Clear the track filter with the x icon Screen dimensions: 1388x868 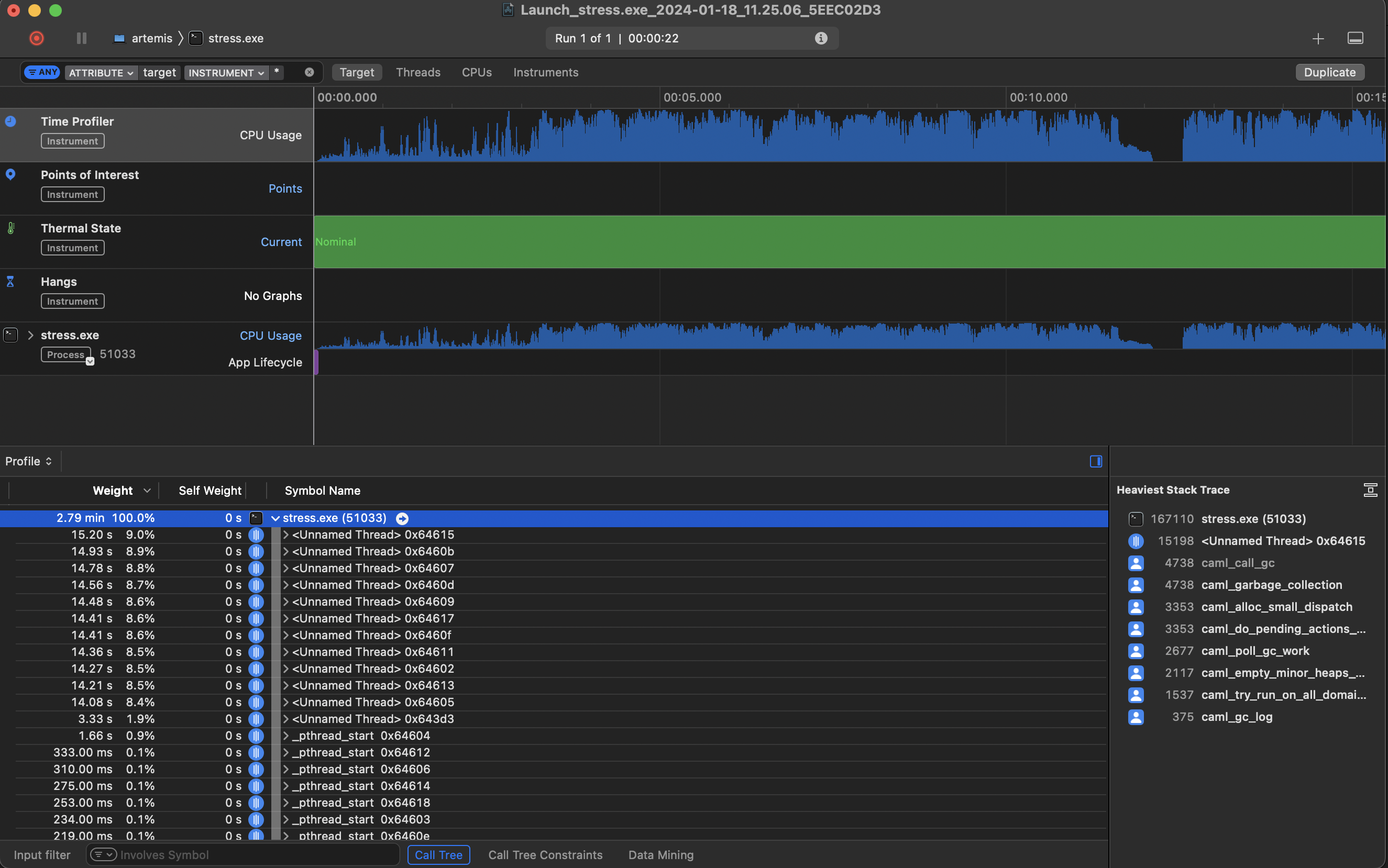309,72
